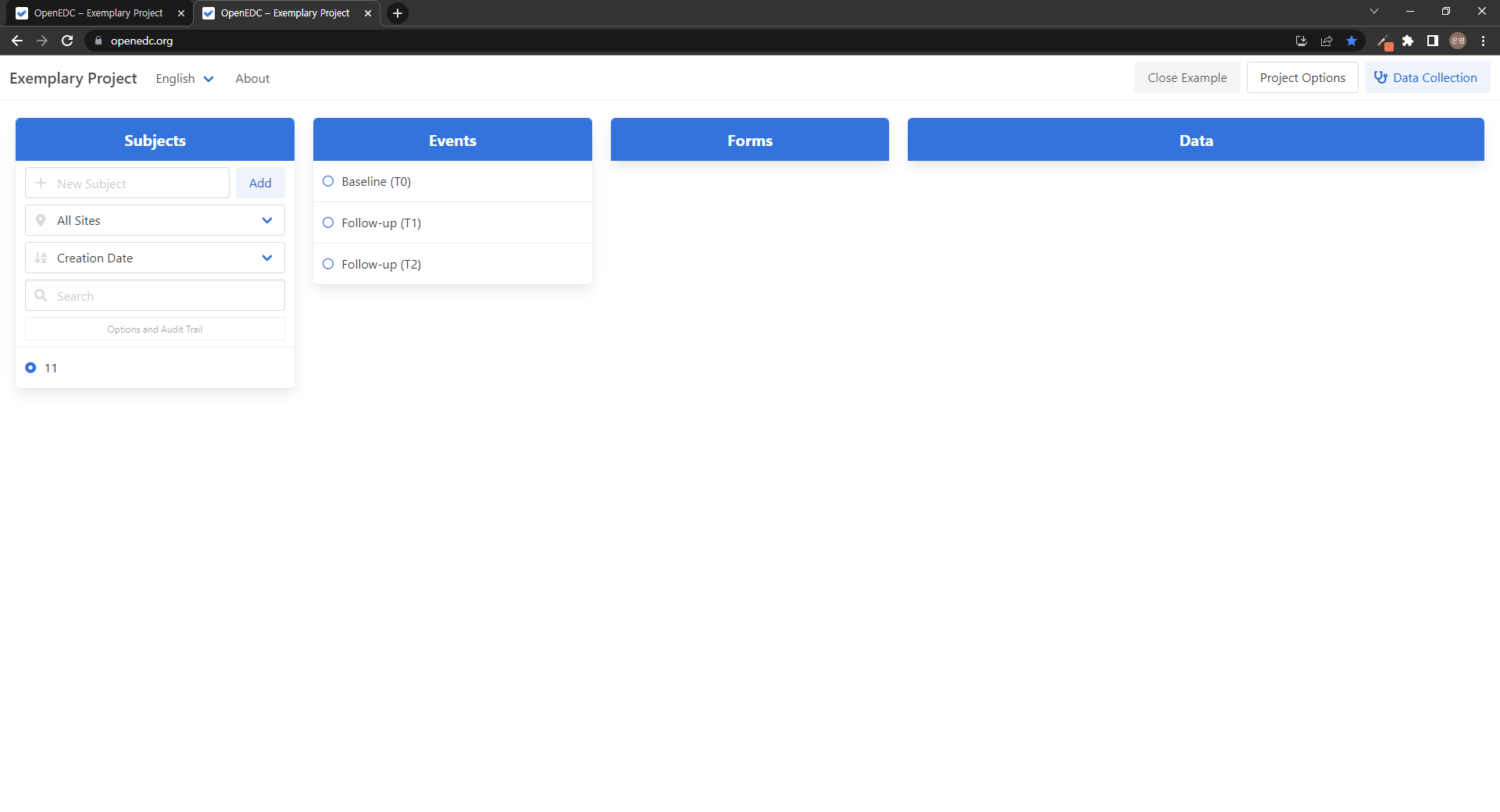Click the Follow-up (T2) event label
The height and width of the screenshot is (812, 1500).
click(381, 264)
